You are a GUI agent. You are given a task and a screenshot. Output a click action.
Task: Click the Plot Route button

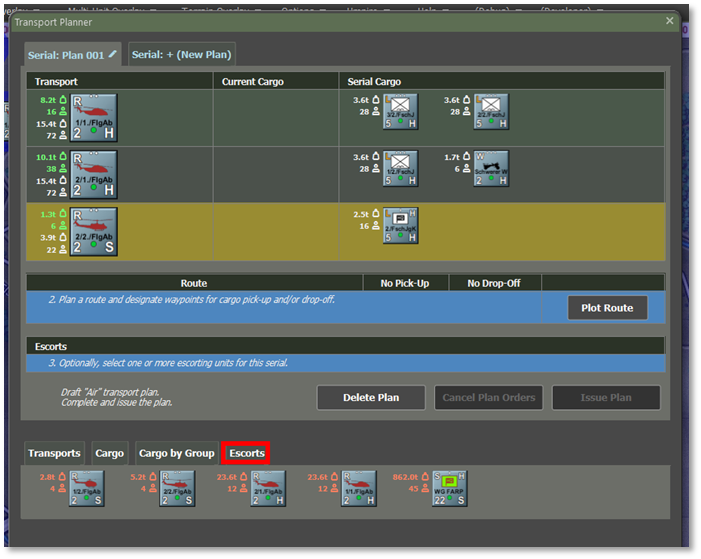coord(607,308)
